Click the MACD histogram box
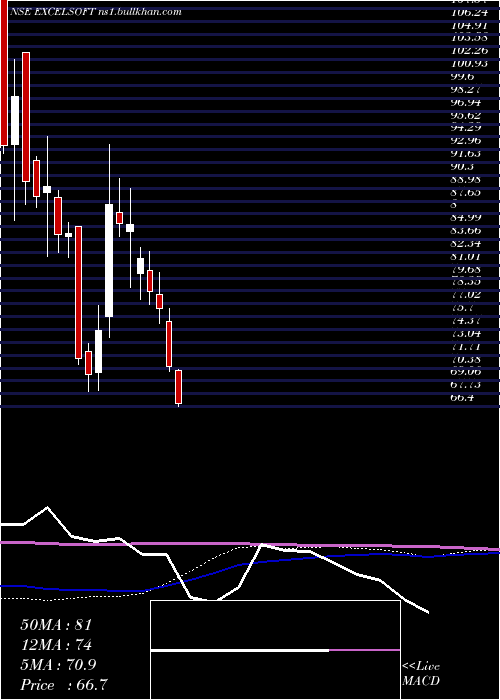The image size is (500, 700). pyautogui.click(x=275, y=650)
